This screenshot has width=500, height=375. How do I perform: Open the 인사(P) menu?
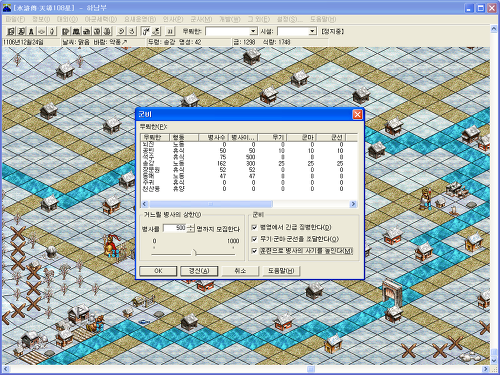point(173,19)
